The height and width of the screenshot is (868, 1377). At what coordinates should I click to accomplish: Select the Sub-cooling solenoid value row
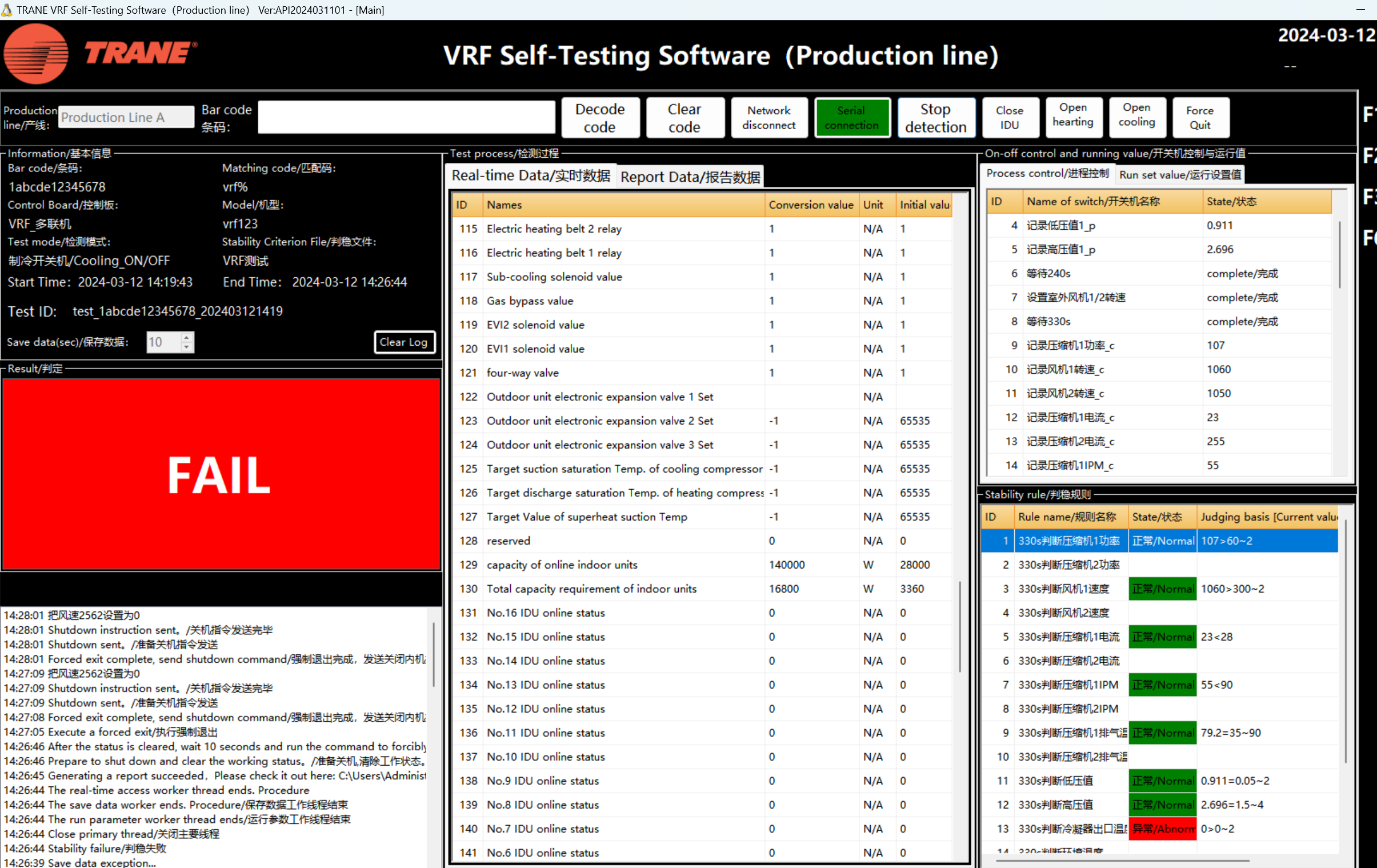click(x=703, y=277)
